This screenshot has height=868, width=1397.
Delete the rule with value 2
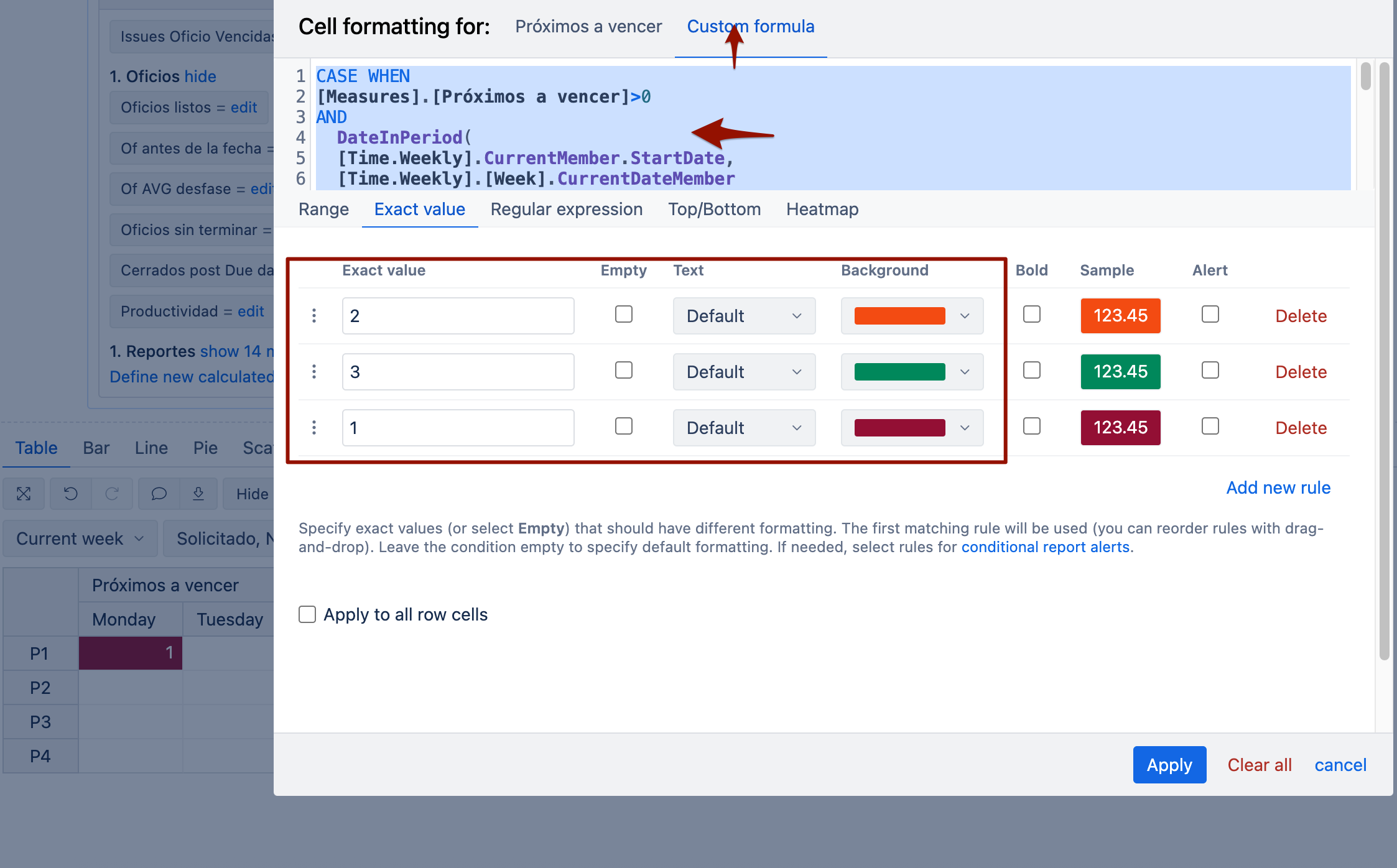click(1301, 316)
